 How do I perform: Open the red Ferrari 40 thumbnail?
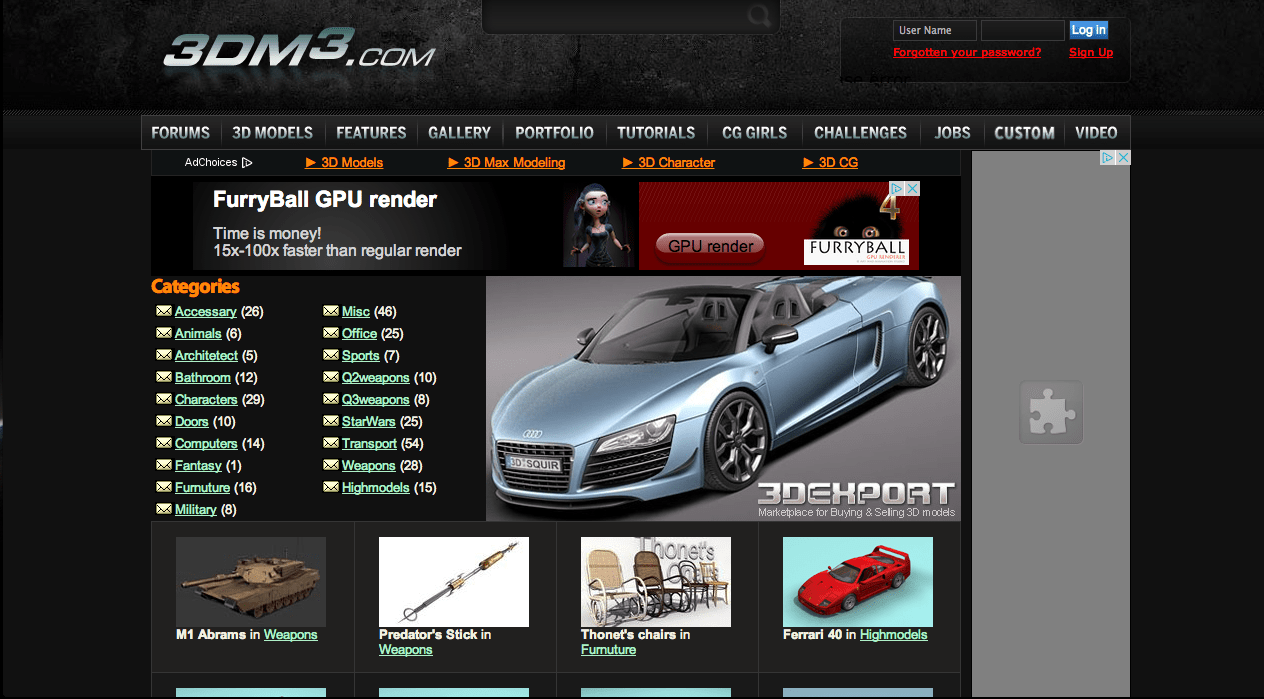(858, 582)
